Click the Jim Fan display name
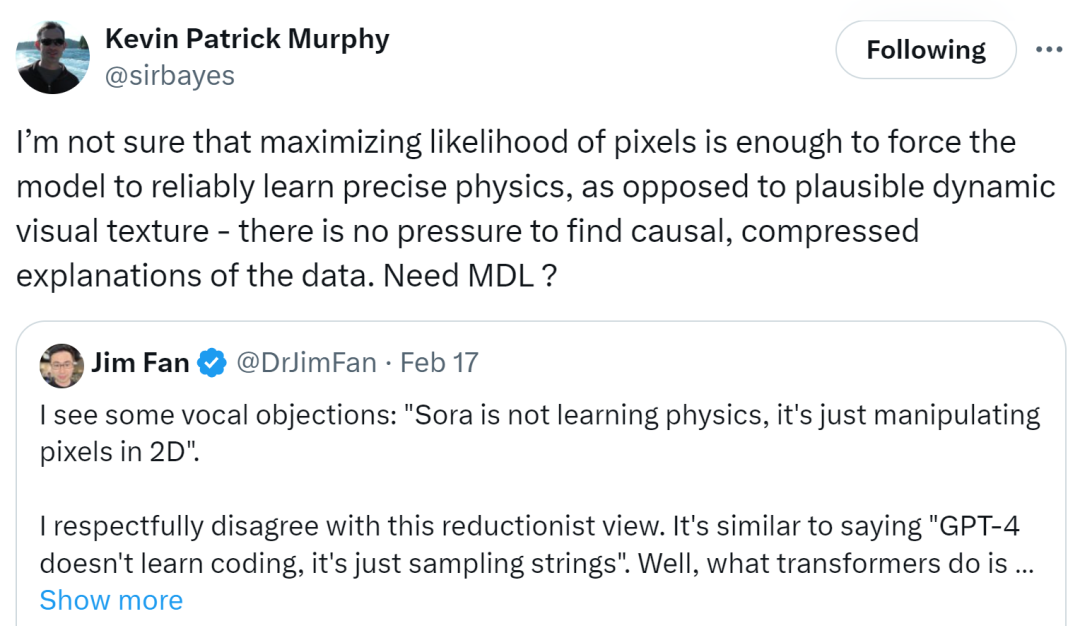 (x=141, y=363)
